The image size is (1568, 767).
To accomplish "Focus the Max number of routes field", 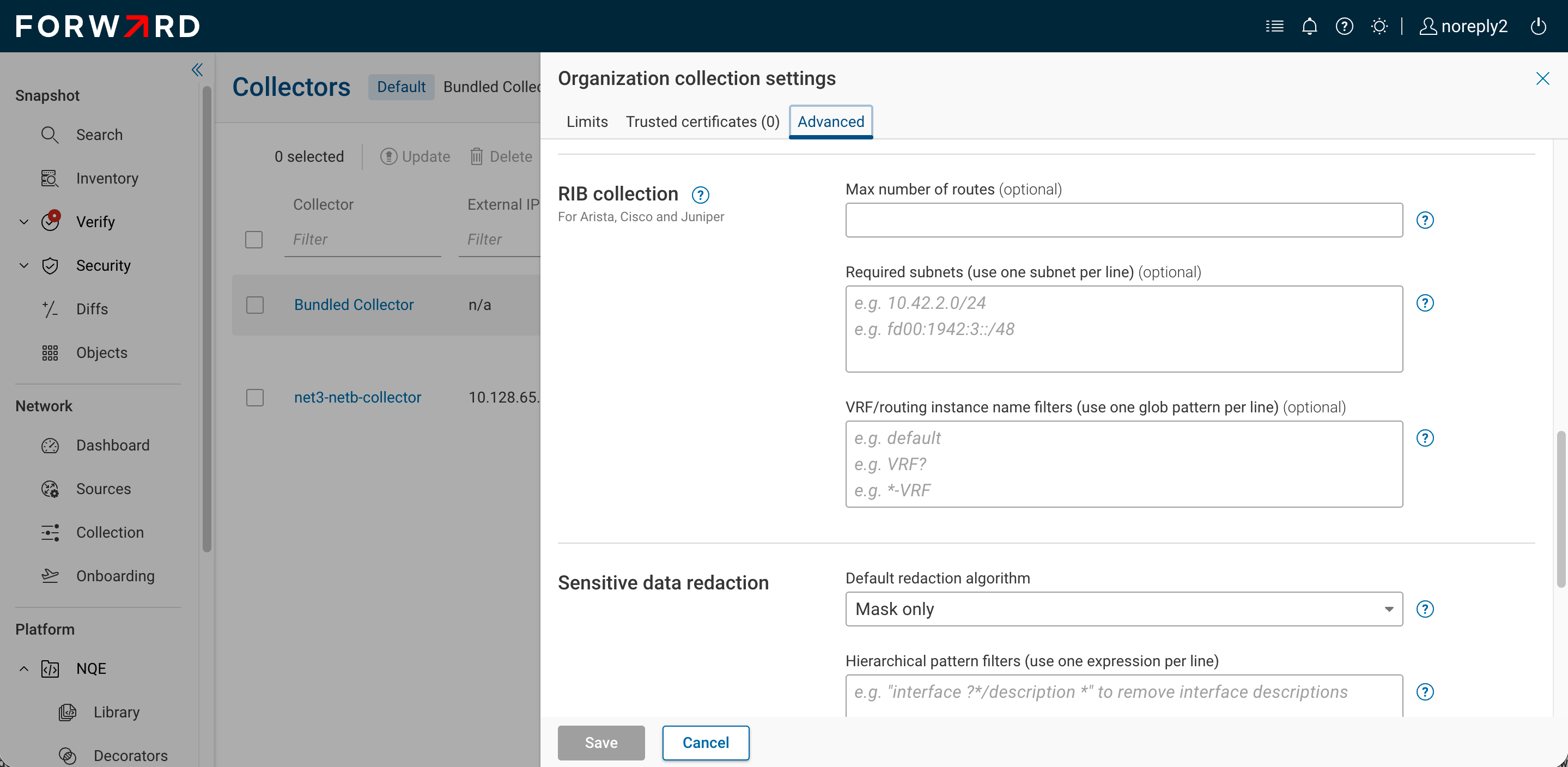I will pyautogui.click(x=1123, y=220).
